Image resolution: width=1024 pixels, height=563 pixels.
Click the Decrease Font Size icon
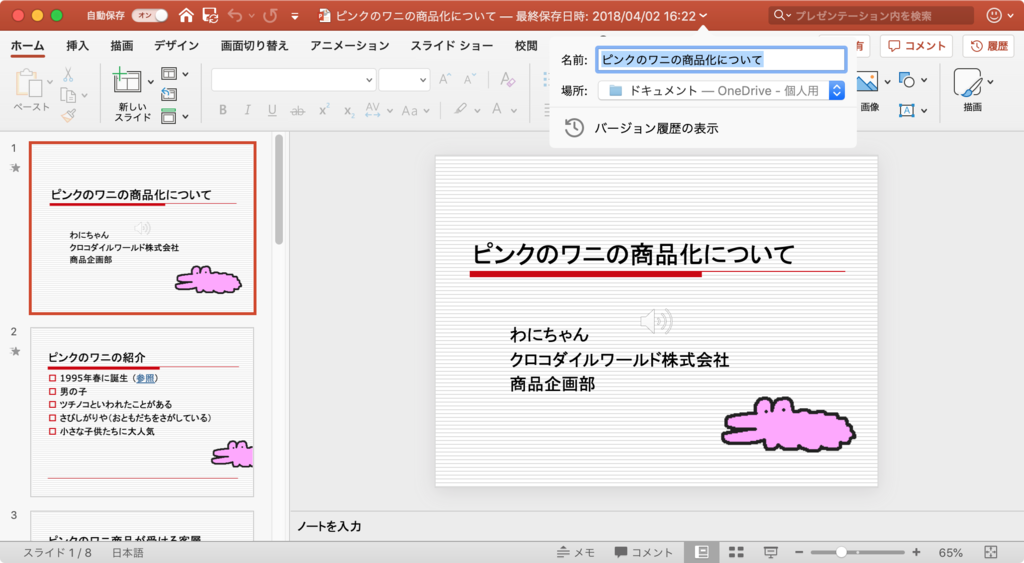(x=470, y=80)
